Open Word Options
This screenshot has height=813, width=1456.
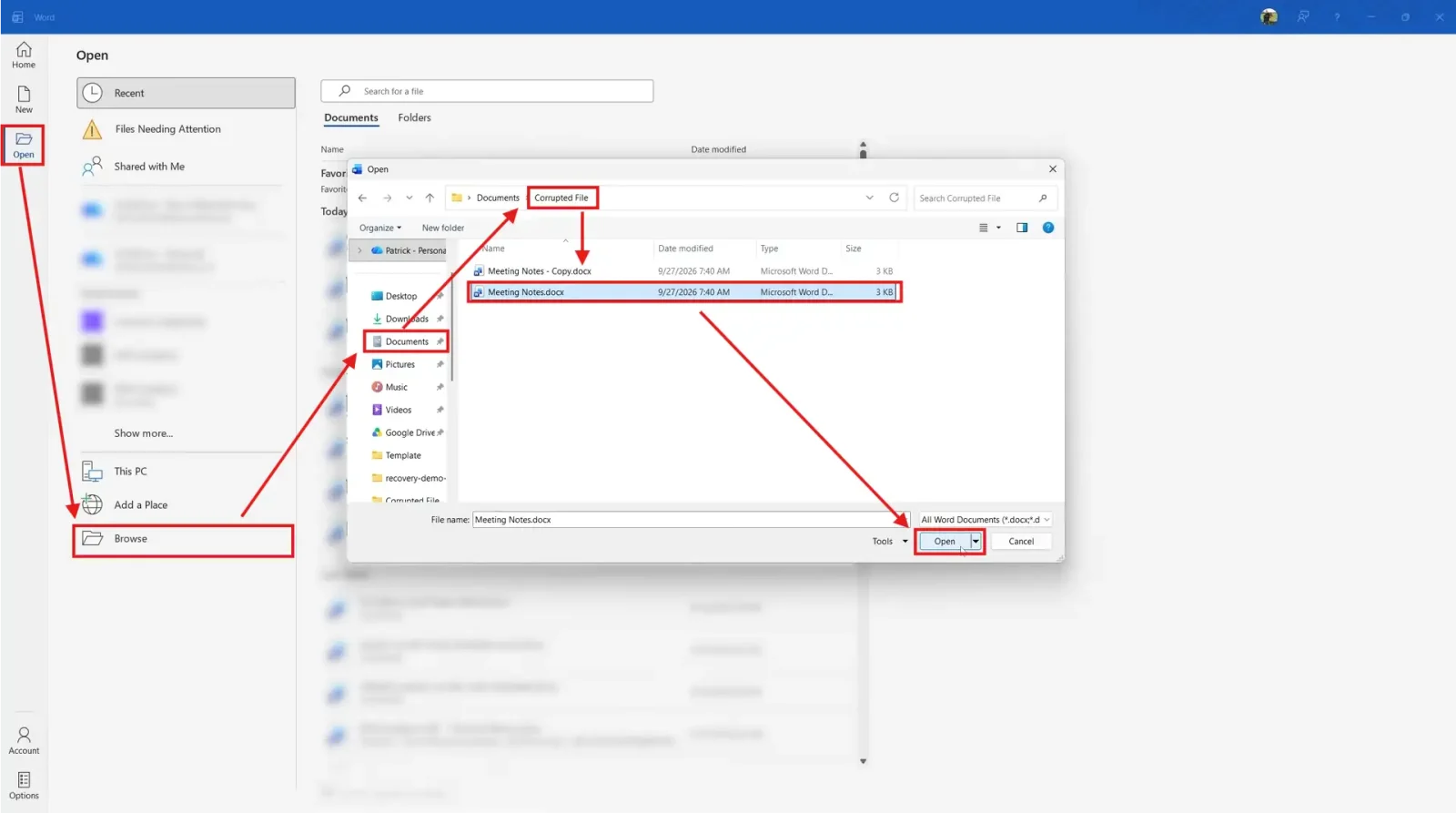pos(24,786)
